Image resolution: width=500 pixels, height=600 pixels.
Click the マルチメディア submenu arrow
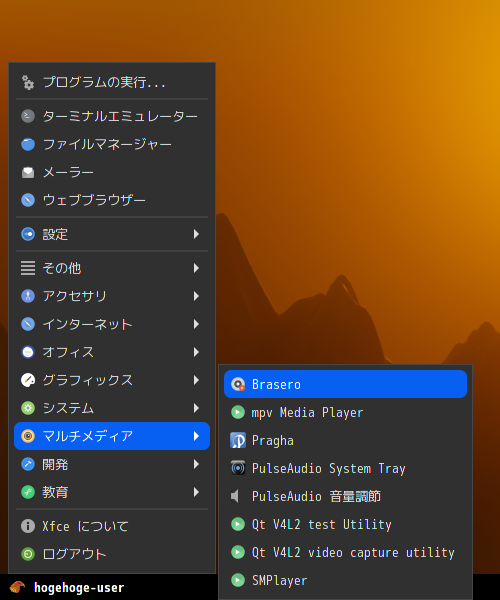(x=196, y=436)
